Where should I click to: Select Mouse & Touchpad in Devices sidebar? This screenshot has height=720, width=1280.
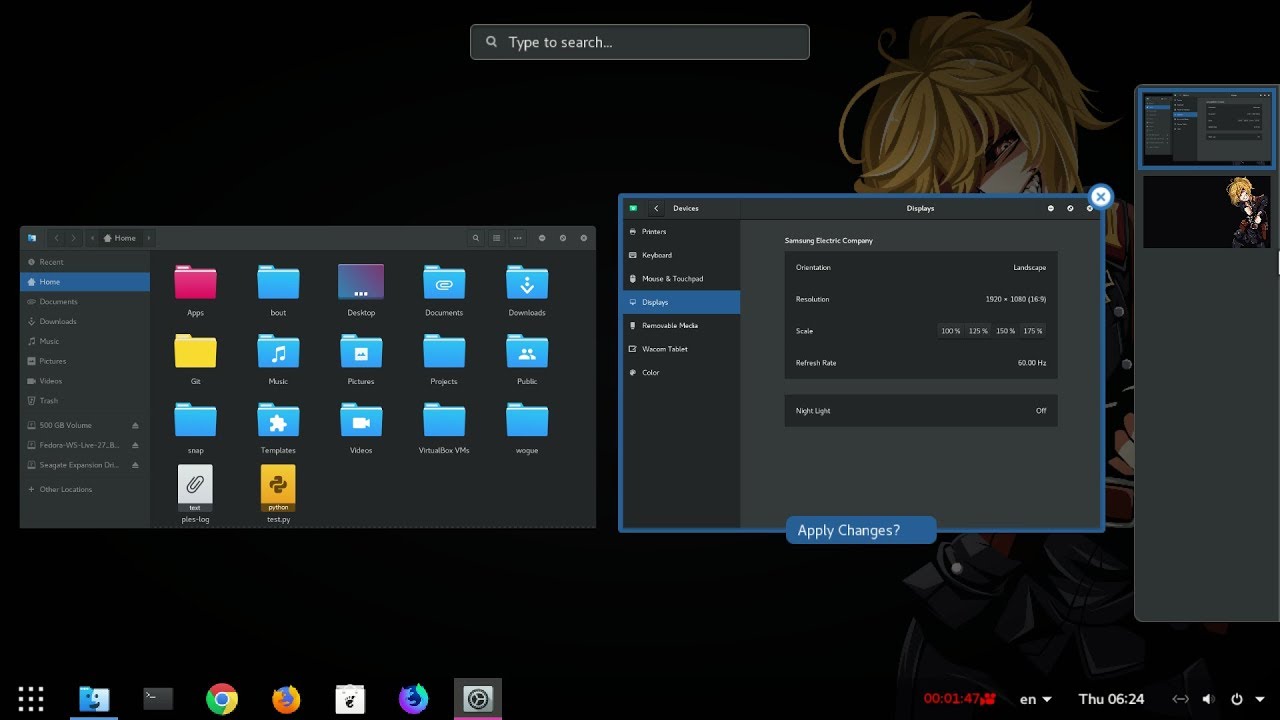coord(672,279)
